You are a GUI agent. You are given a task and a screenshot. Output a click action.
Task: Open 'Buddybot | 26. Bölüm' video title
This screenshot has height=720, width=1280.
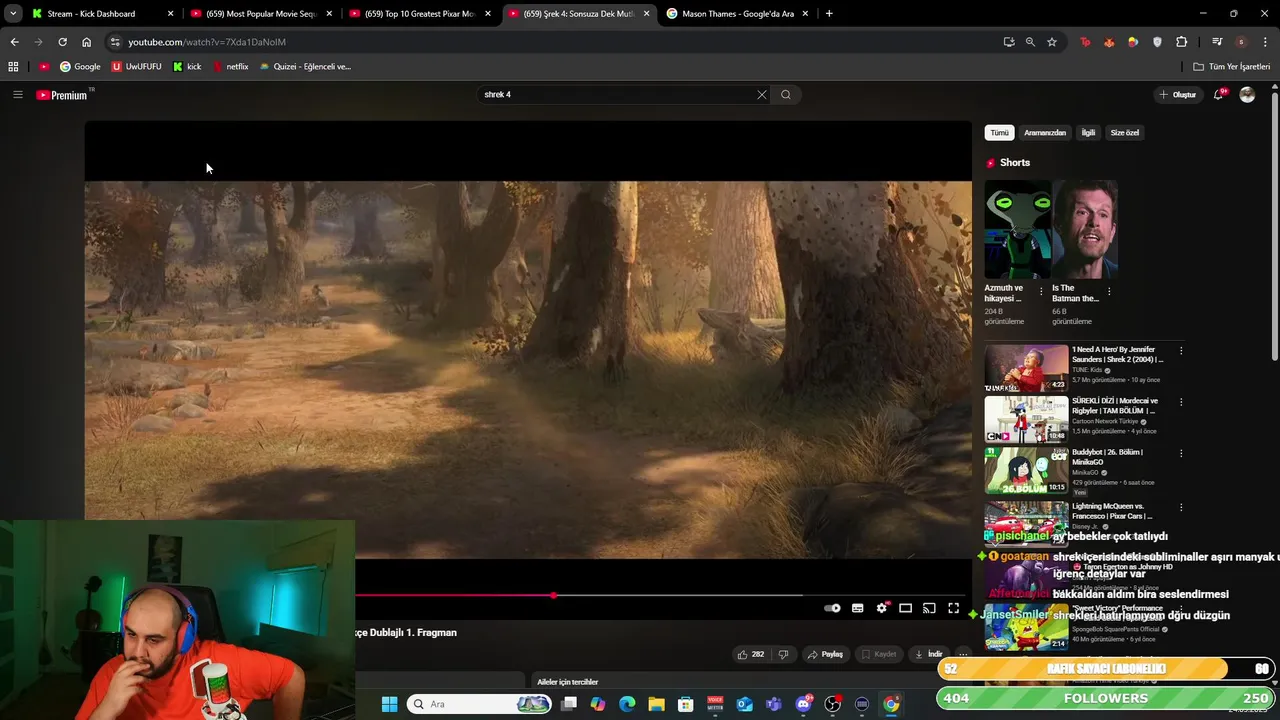[x=1108, y=457]
